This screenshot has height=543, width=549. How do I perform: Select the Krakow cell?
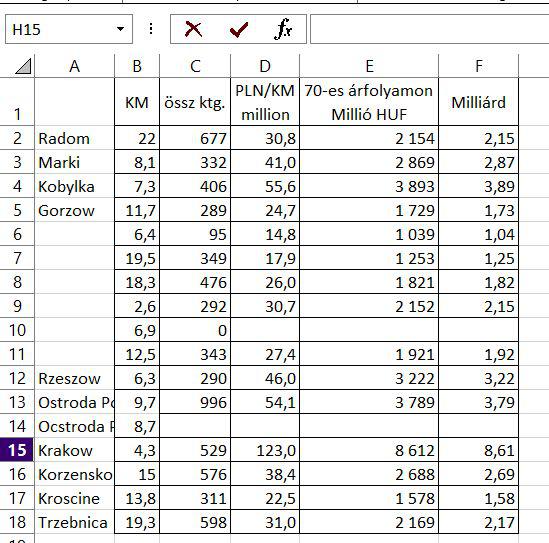(x=75, y=450)
